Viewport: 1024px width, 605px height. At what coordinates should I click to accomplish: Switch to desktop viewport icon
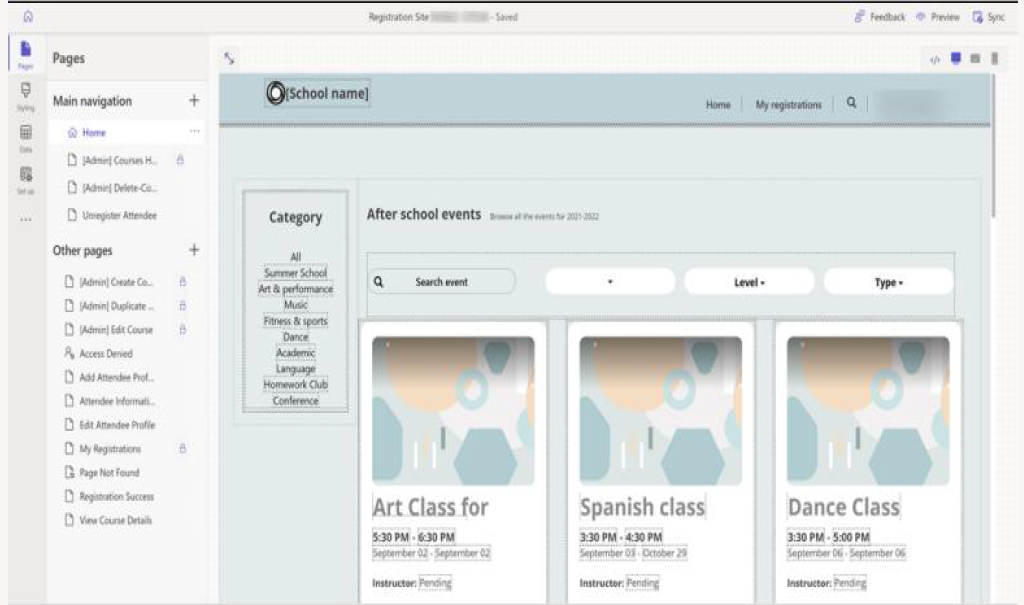pos(956,59)
